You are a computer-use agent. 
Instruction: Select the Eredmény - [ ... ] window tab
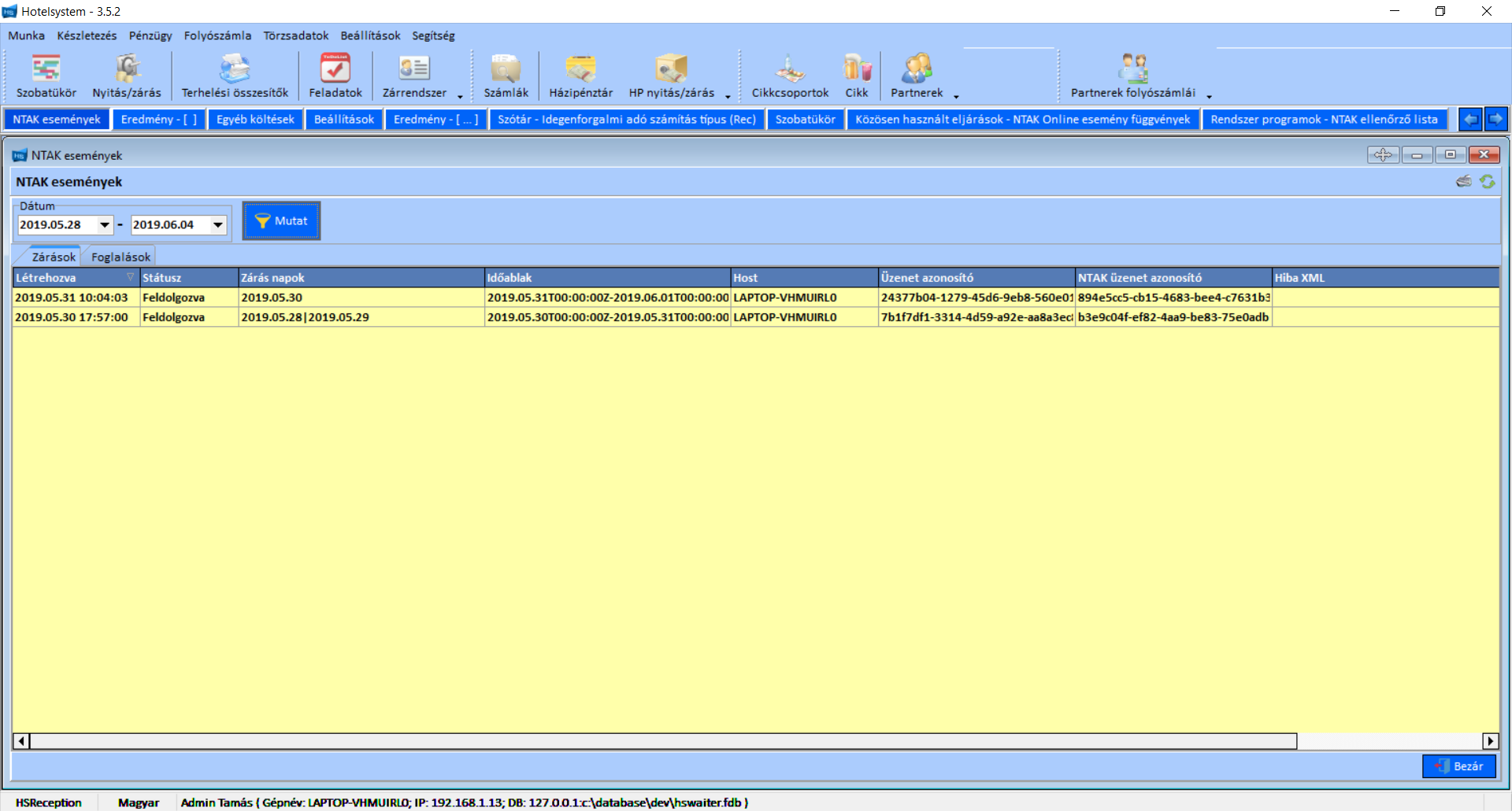pos(436,120)
